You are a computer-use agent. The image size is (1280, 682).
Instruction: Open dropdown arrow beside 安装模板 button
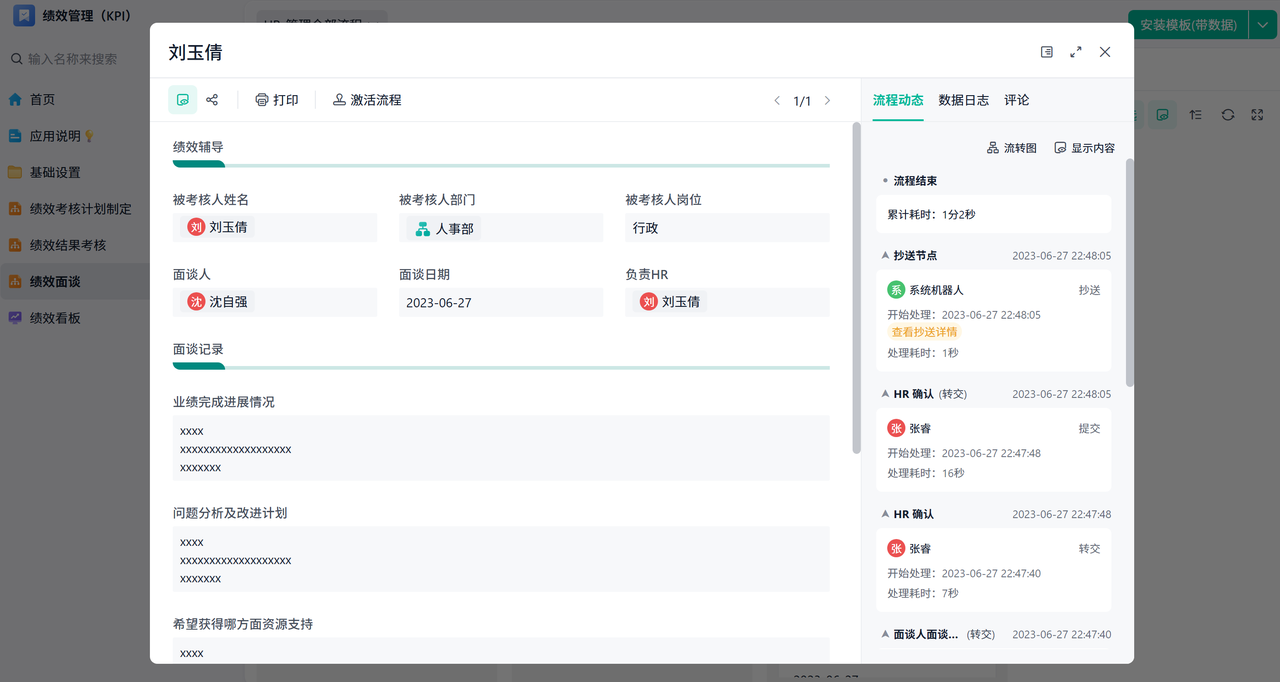(1263, 24)
